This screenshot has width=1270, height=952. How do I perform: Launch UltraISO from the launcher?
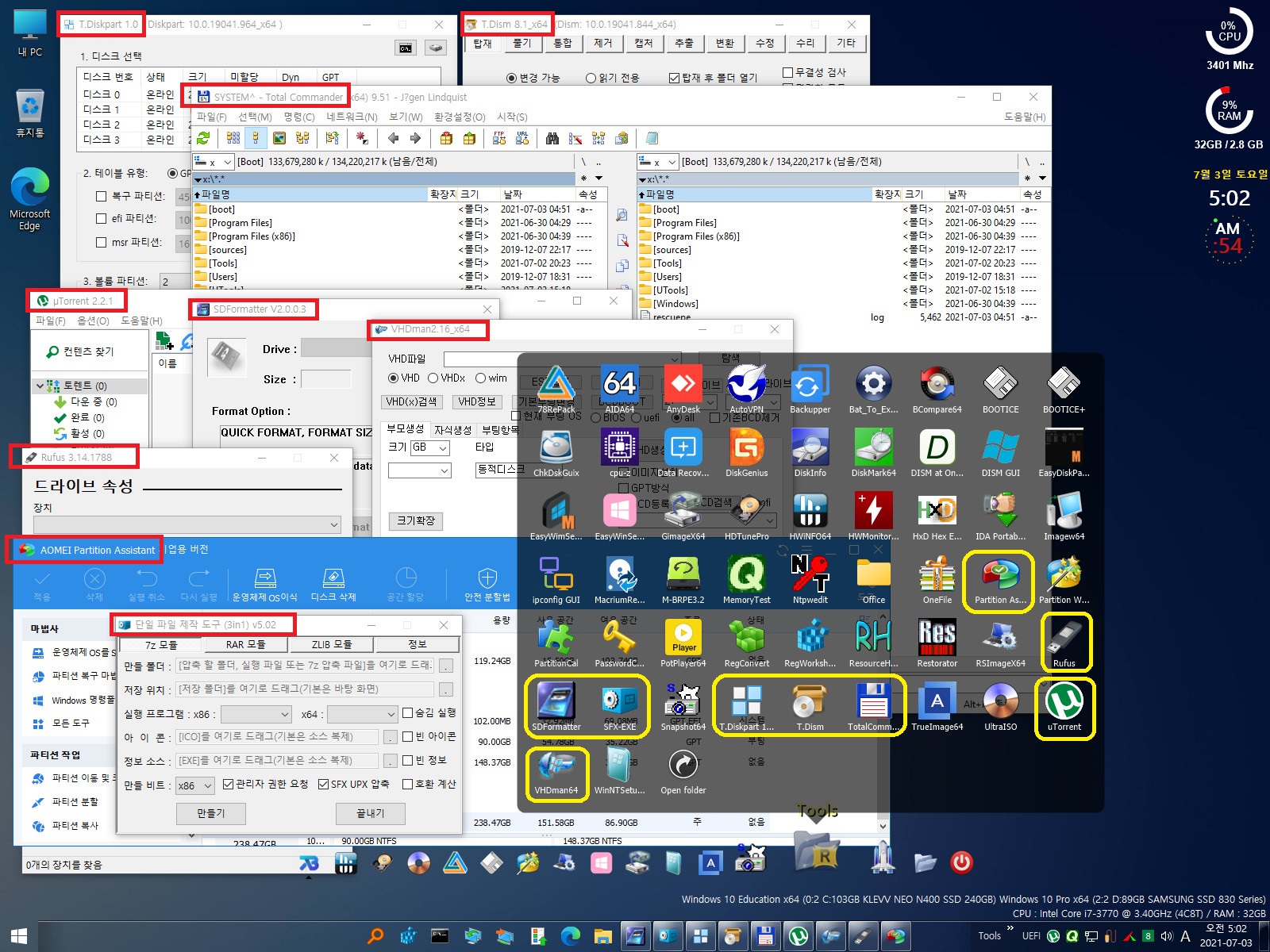tap(1000, 706)
